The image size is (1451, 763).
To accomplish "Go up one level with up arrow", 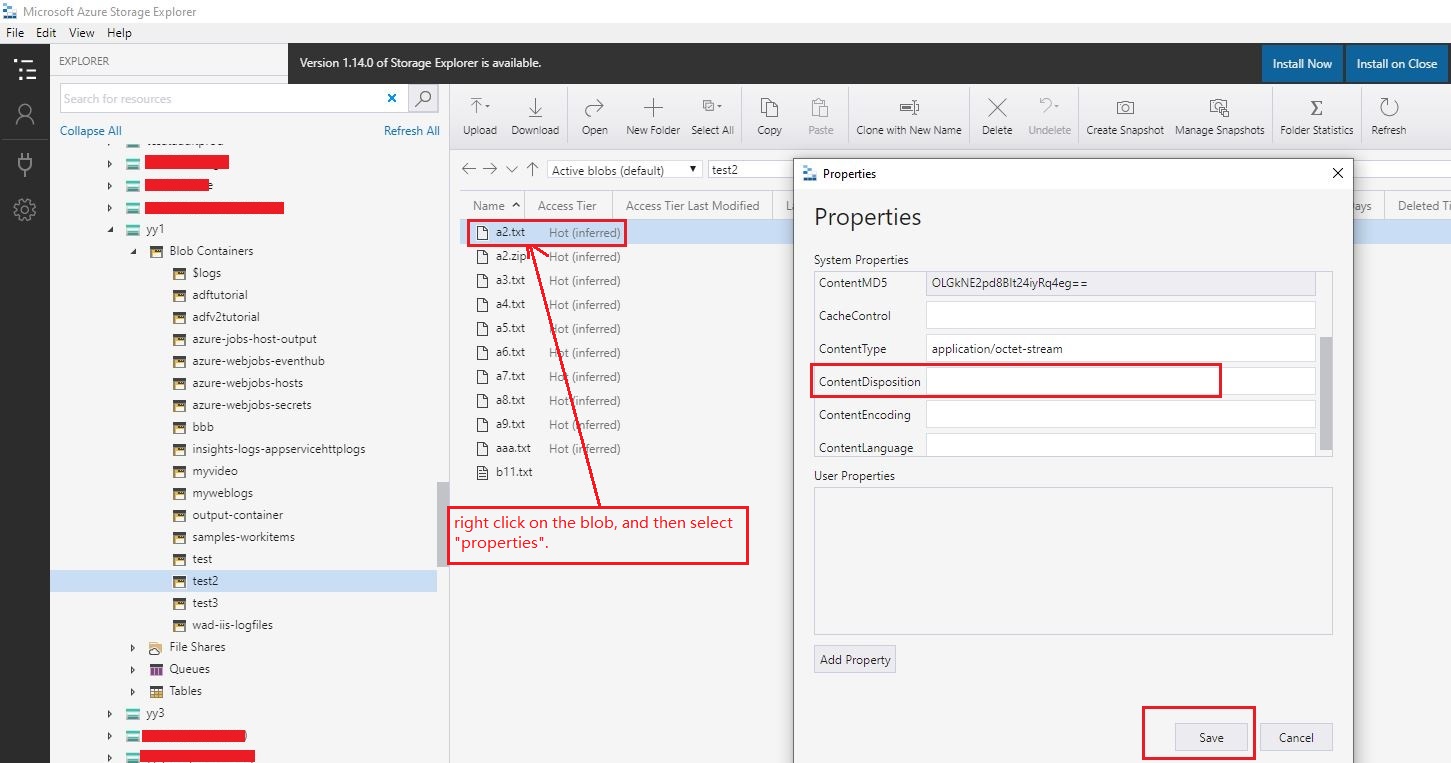I will coord(532,169).
